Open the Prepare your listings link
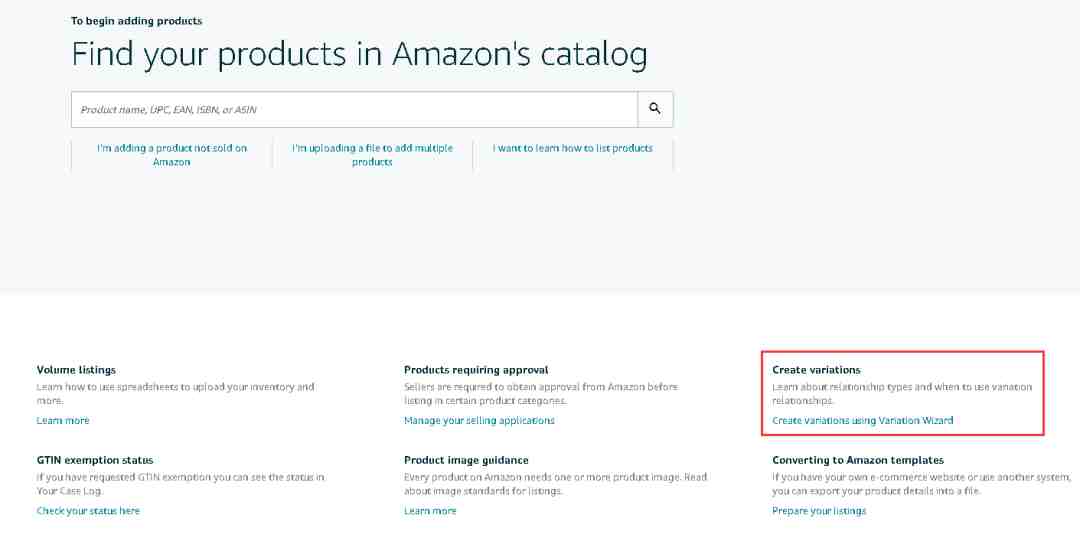 (819, 511)
